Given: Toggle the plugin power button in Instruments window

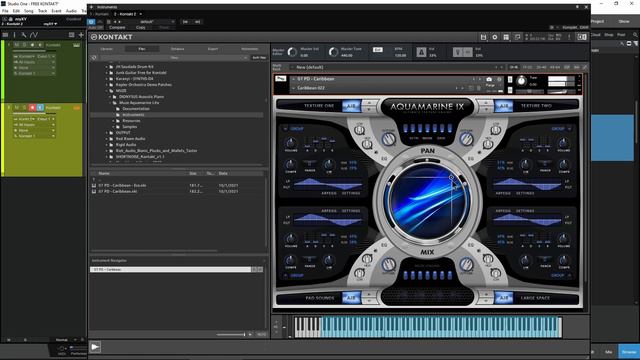Looking at the screenshot, I should pos(91,22).
